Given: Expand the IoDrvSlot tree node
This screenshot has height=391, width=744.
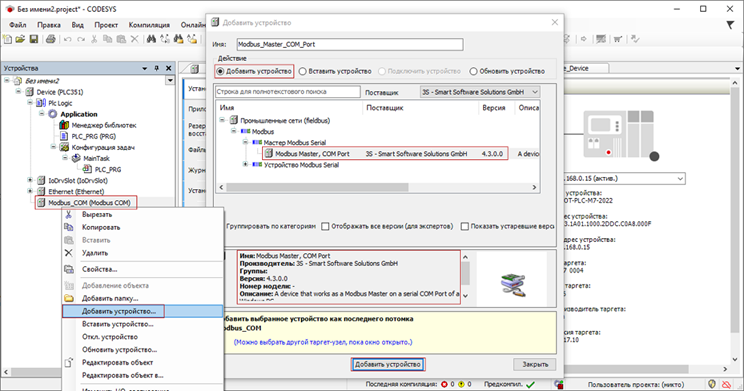Looking at the screenshot, I should 30,180.
